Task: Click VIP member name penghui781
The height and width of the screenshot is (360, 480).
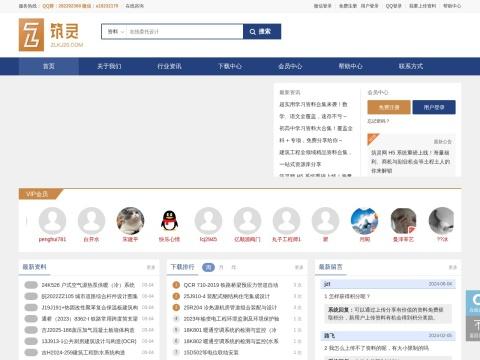Action: point(52,239)
